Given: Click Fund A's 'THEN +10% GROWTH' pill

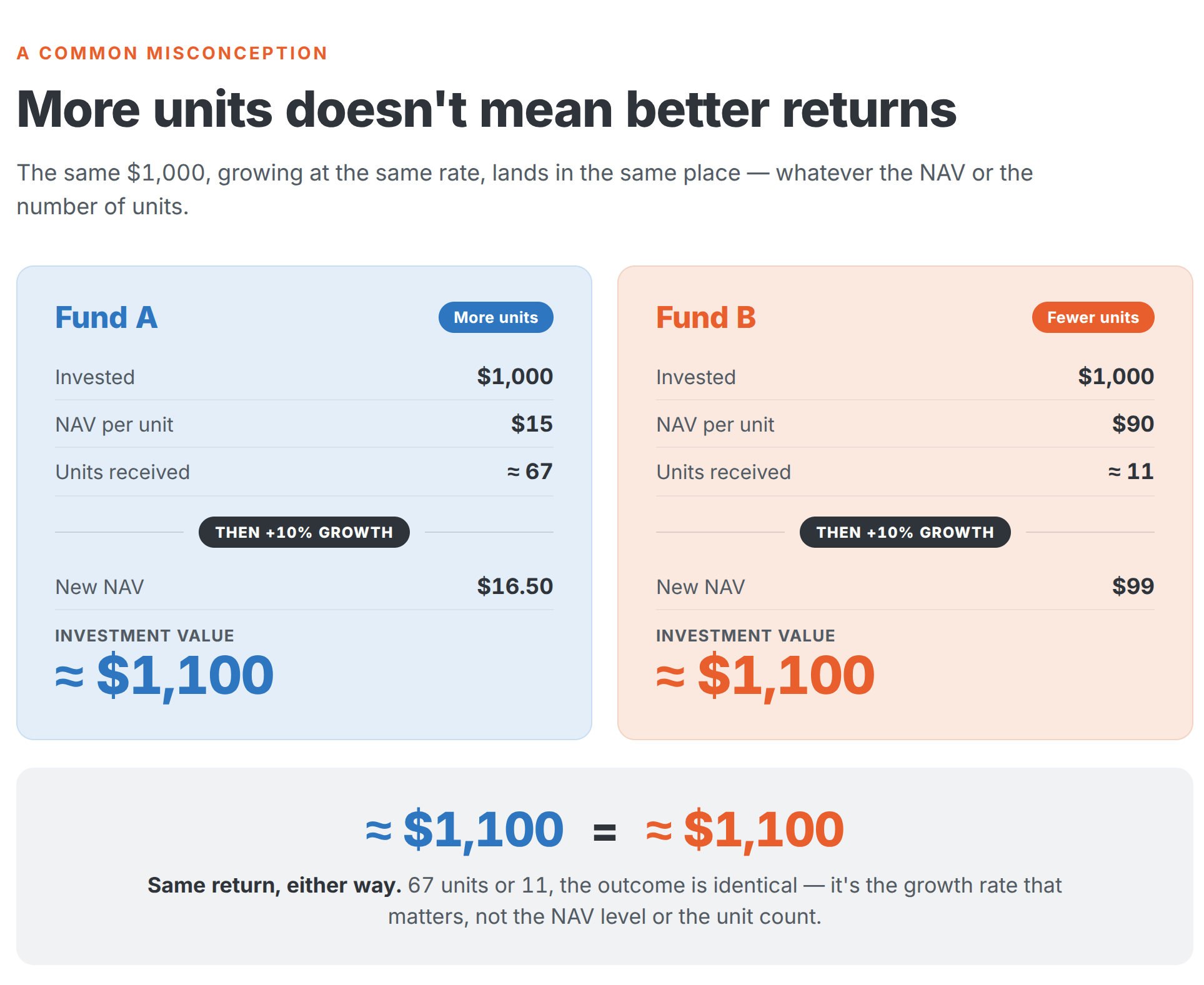Looking at the screenshot, I should tap(304, 532).
